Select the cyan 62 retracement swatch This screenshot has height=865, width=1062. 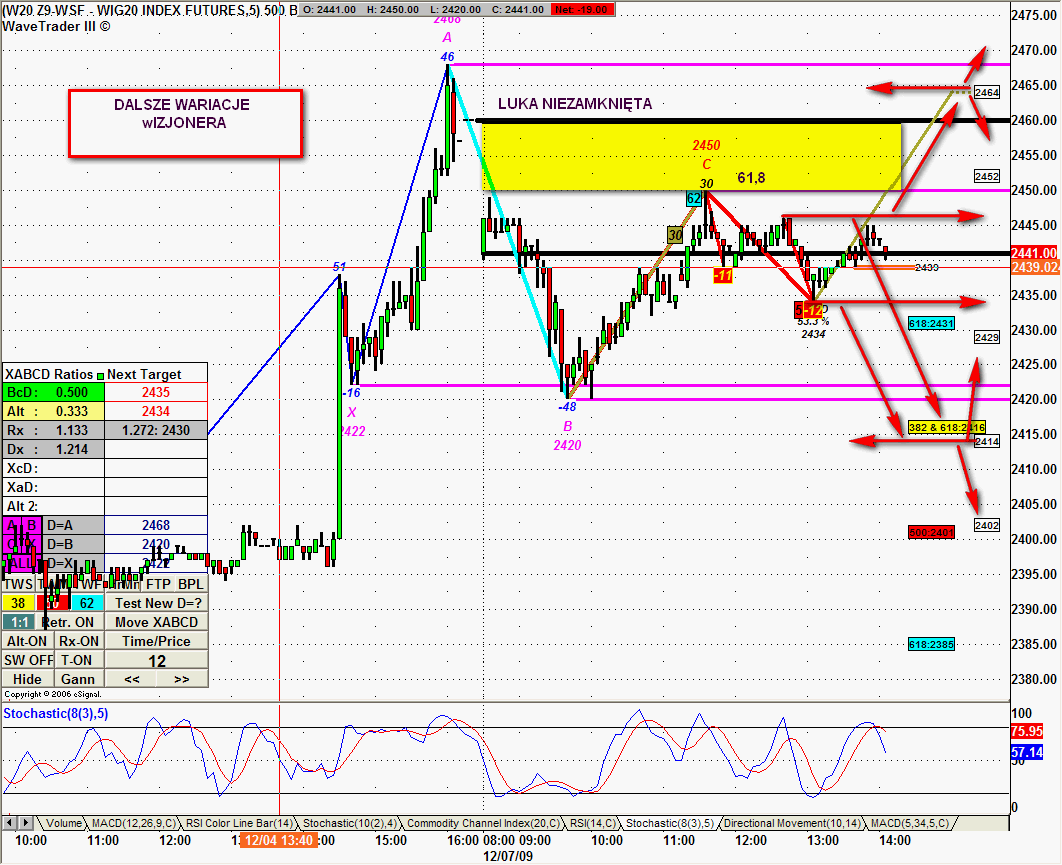[87, 603]
